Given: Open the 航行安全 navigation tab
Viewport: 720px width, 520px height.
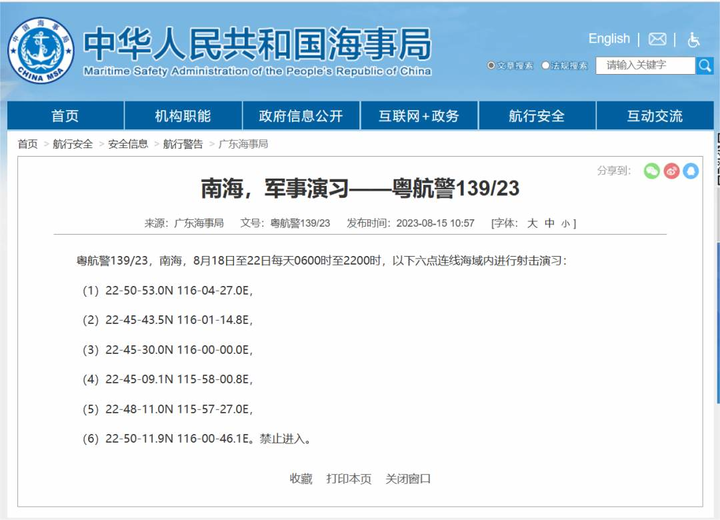Looking at the screenshot, I should (x=537, y=116).
